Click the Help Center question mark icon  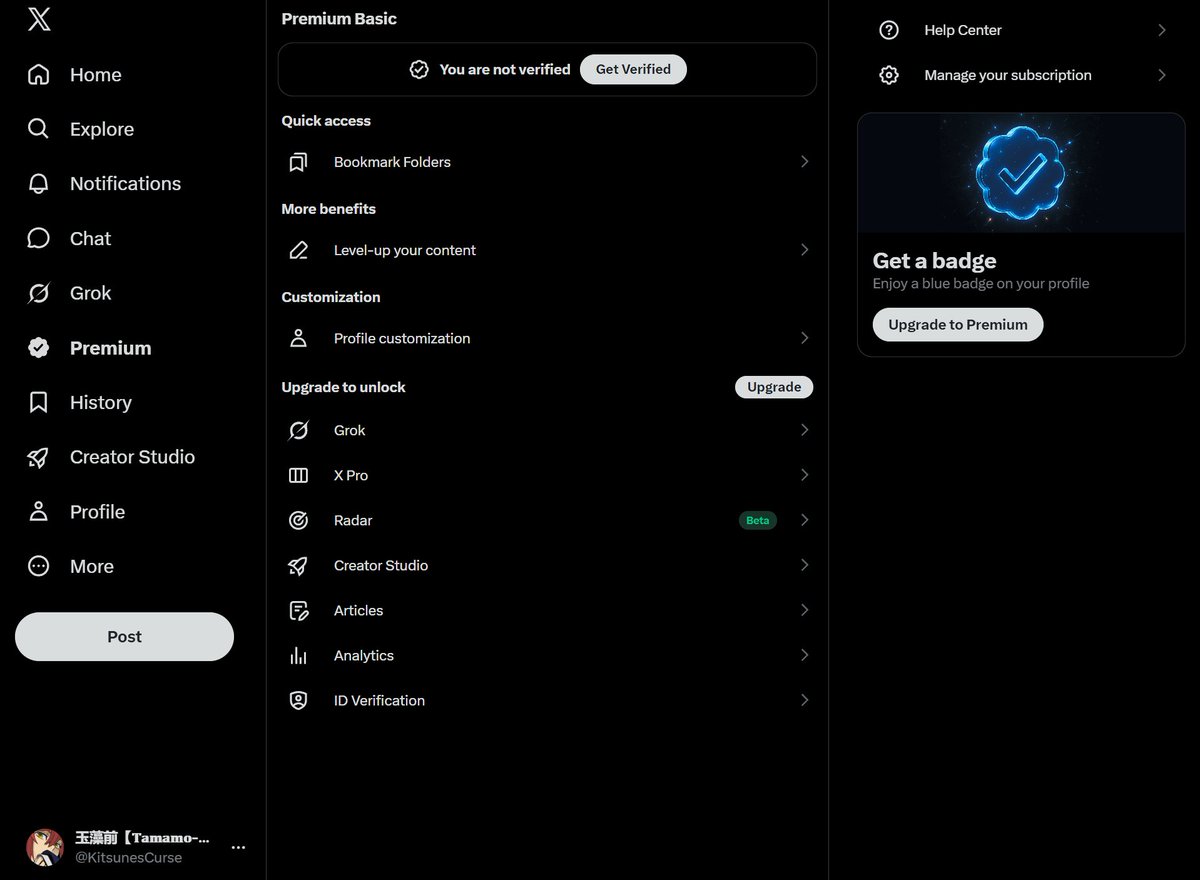(x=889, y=30)
